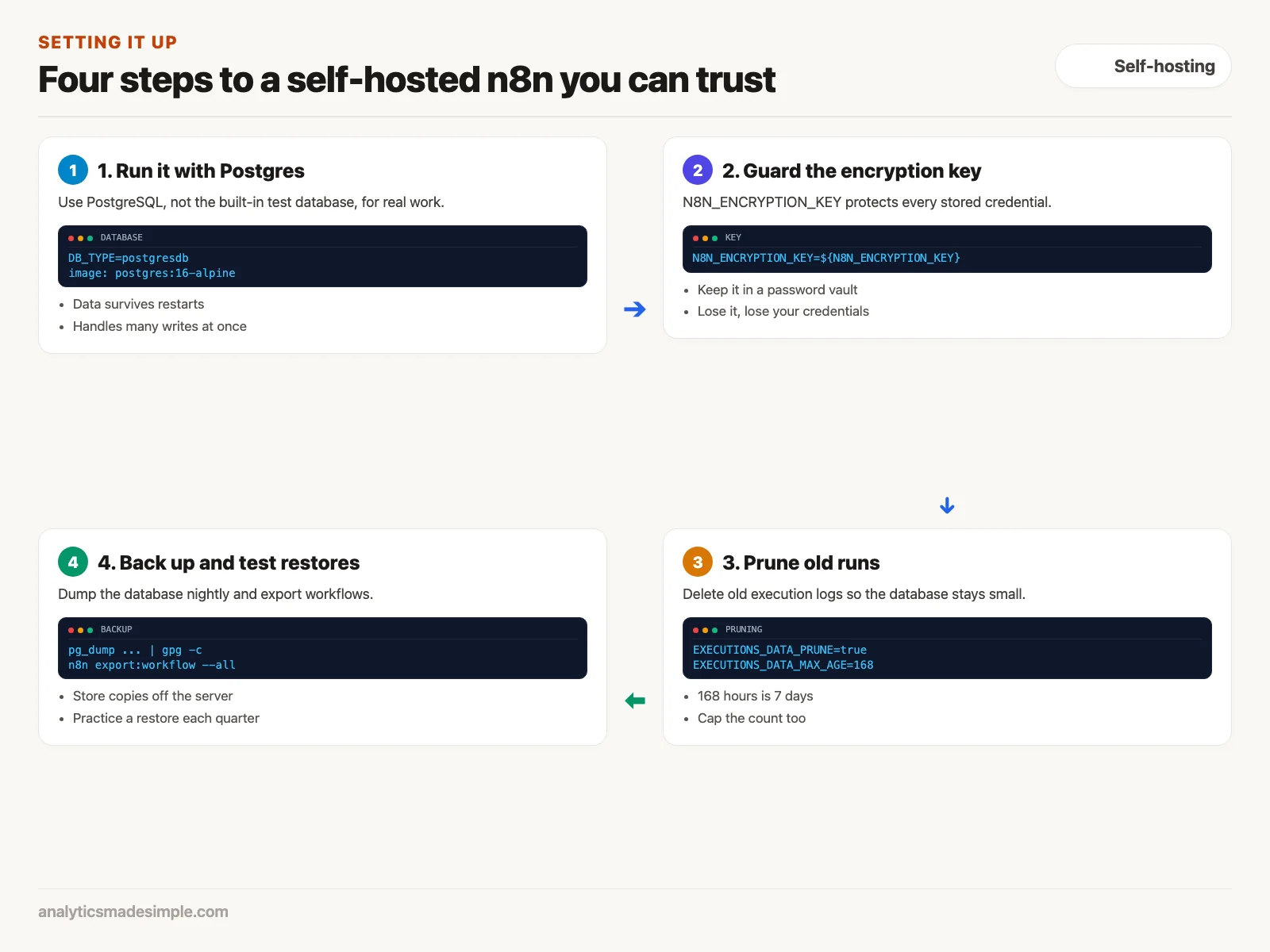Click the "Use PostgreSQL, not the built-in test database" sentence
This screenshot has height=952, width=1270.
point(251,202)
